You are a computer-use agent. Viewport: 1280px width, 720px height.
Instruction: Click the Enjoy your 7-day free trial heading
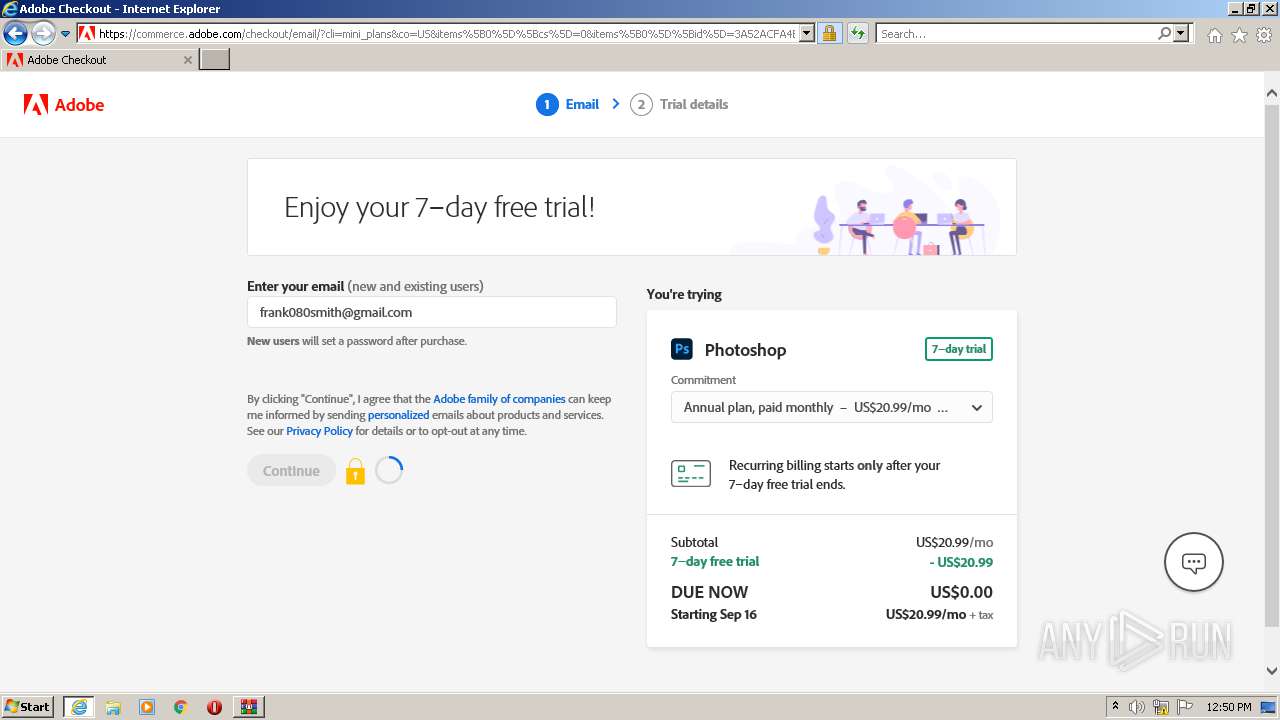tap(440, 207)
